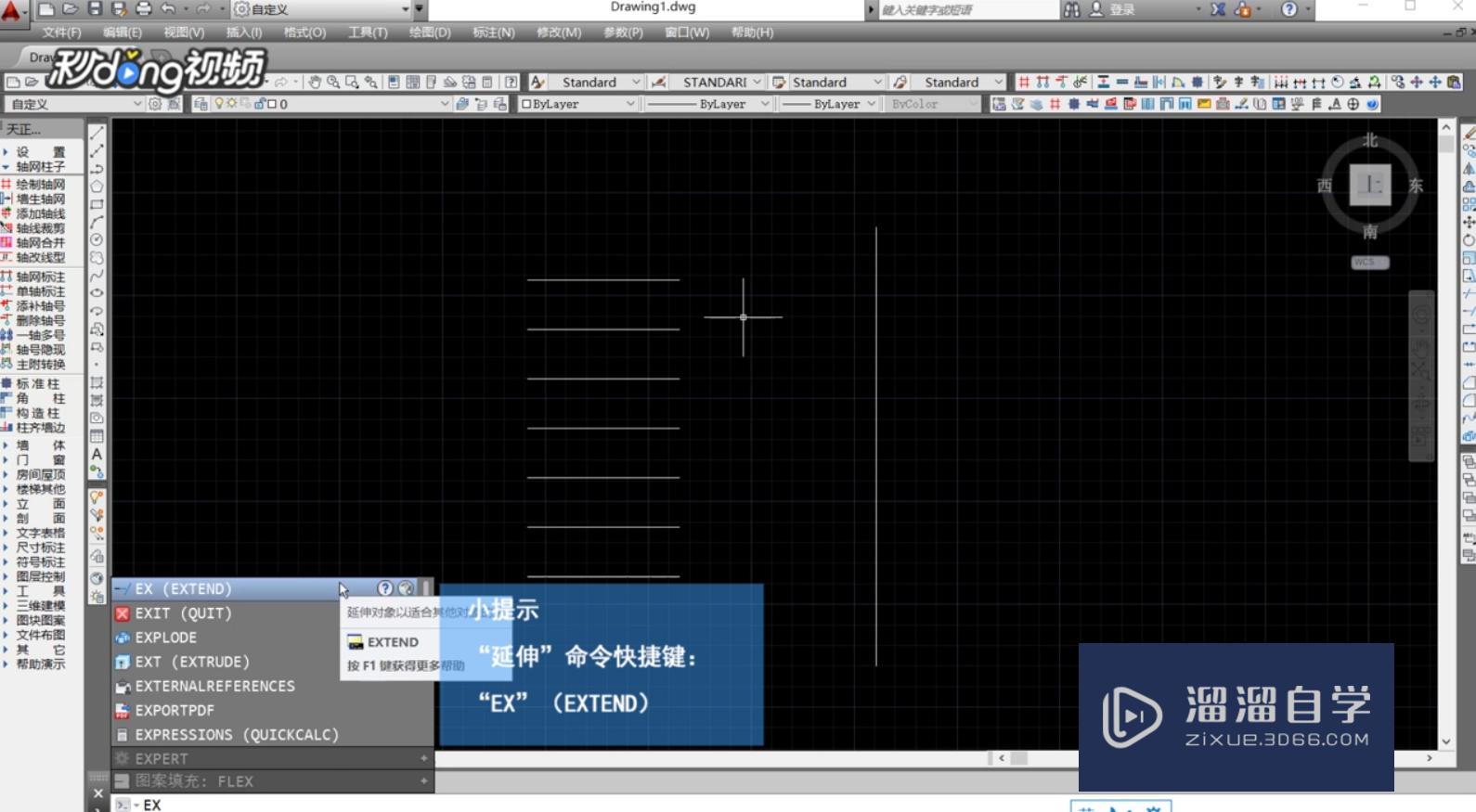
Task: Toggle the layer 0 on/off lightbulb
Action: point(219,104)
